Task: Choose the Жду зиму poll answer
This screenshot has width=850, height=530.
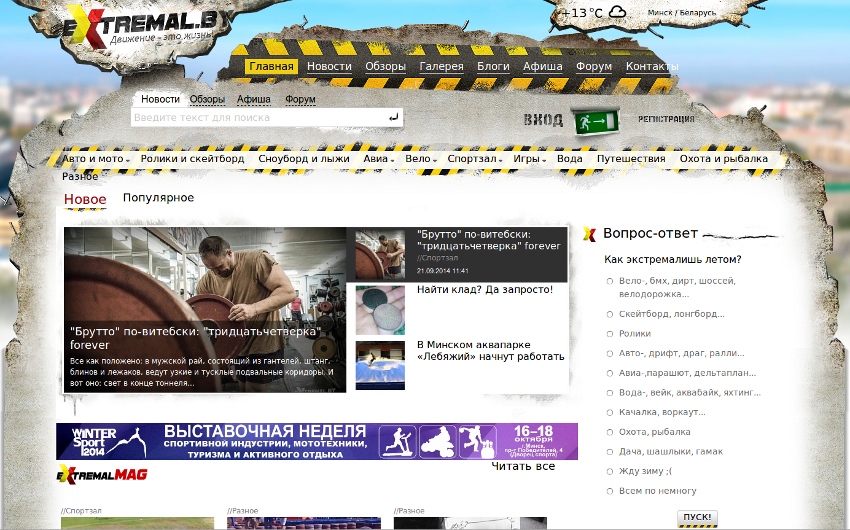Action: click(x=610, y=471)
